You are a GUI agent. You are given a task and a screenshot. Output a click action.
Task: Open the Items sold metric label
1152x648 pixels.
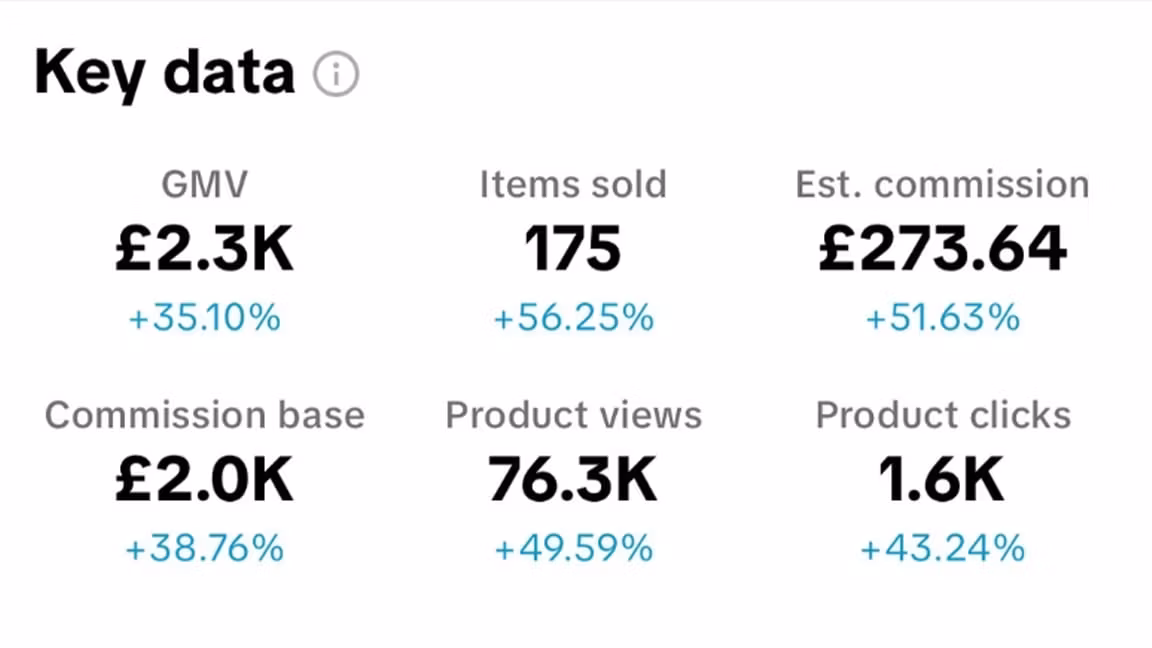click(573, 184)
